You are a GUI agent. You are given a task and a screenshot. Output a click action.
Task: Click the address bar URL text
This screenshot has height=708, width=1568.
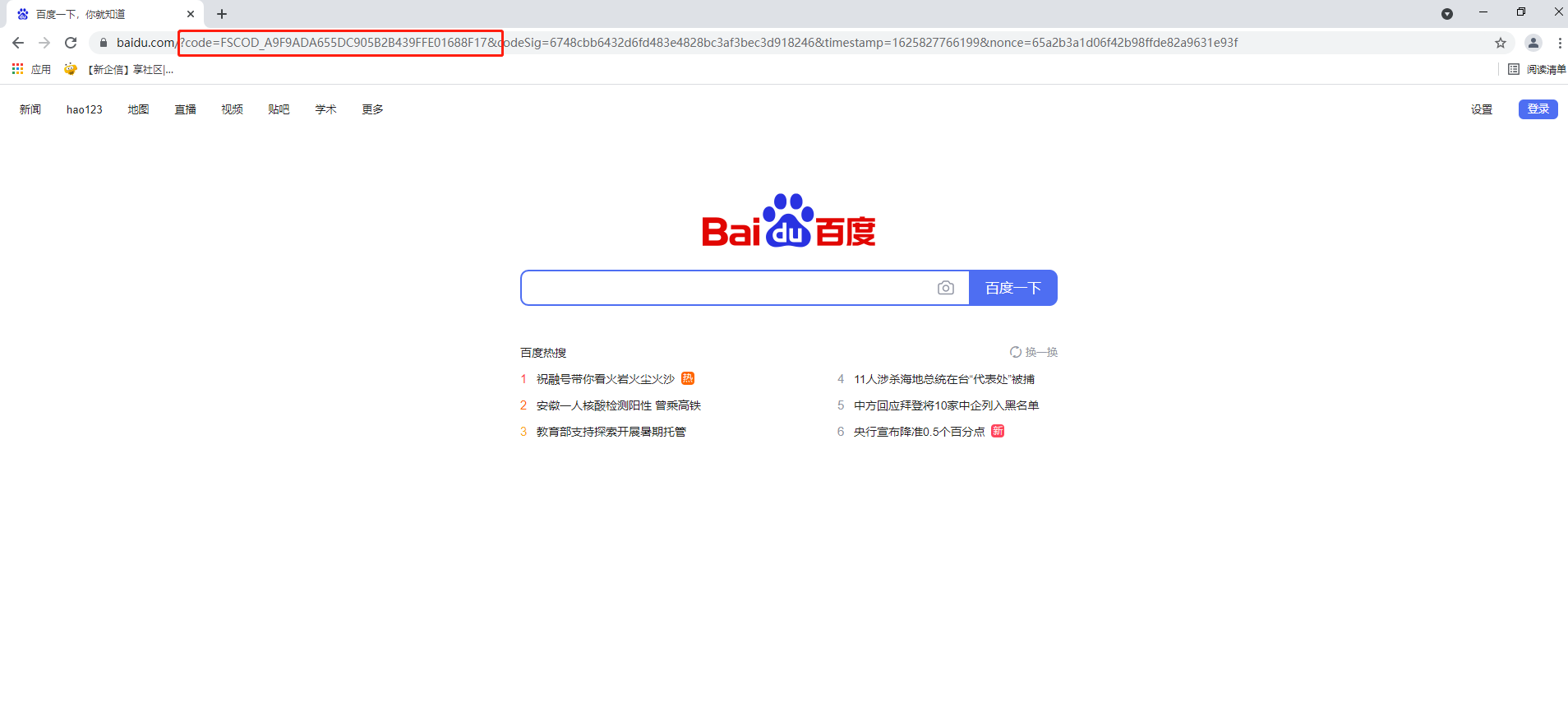[x=677, y=43]
